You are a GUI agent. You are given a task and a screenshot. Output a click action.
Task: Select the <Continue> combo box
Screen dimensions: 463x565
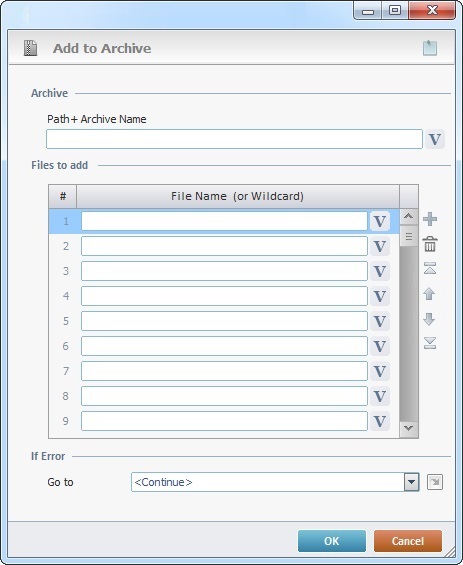pyautogui.click(x=275, y=482)
